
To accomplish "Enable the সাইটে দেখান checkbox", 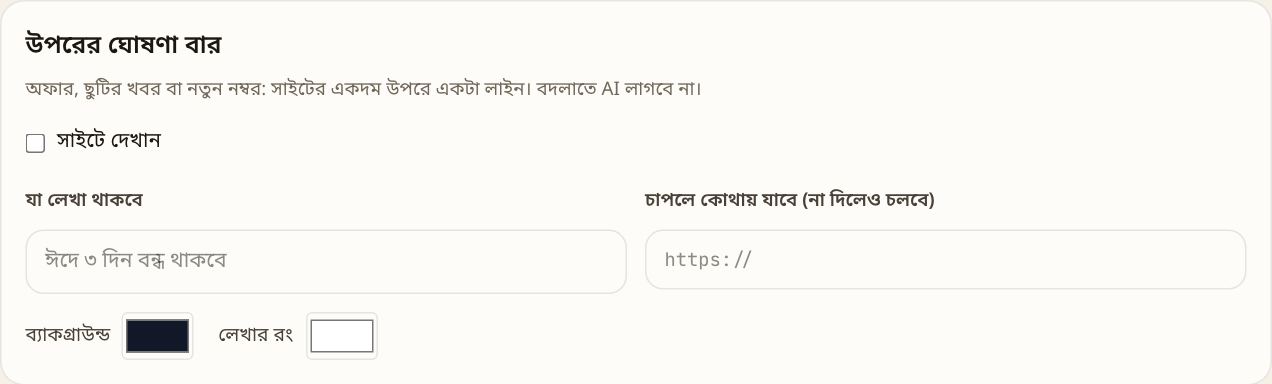I will (35, 143).
